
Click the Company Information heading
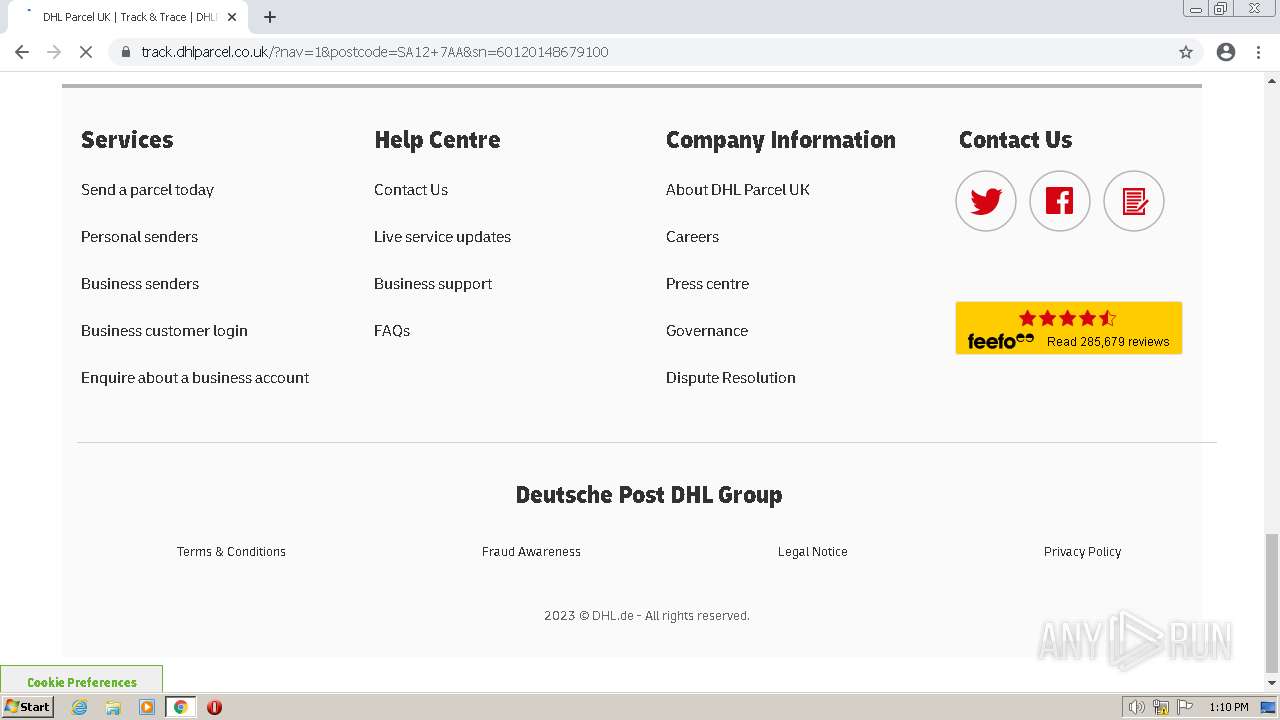tap(781, 140)
